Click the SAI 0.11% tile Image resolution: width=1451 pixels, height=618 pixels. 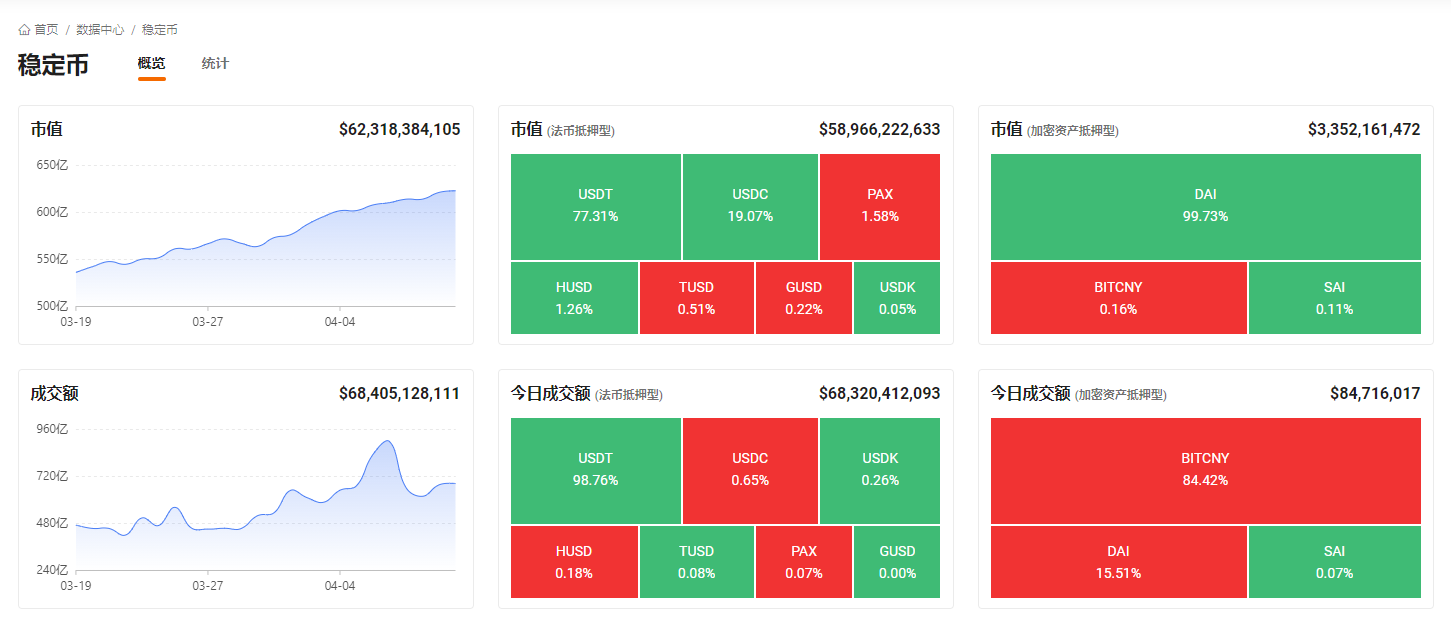tap(1334, 298)
